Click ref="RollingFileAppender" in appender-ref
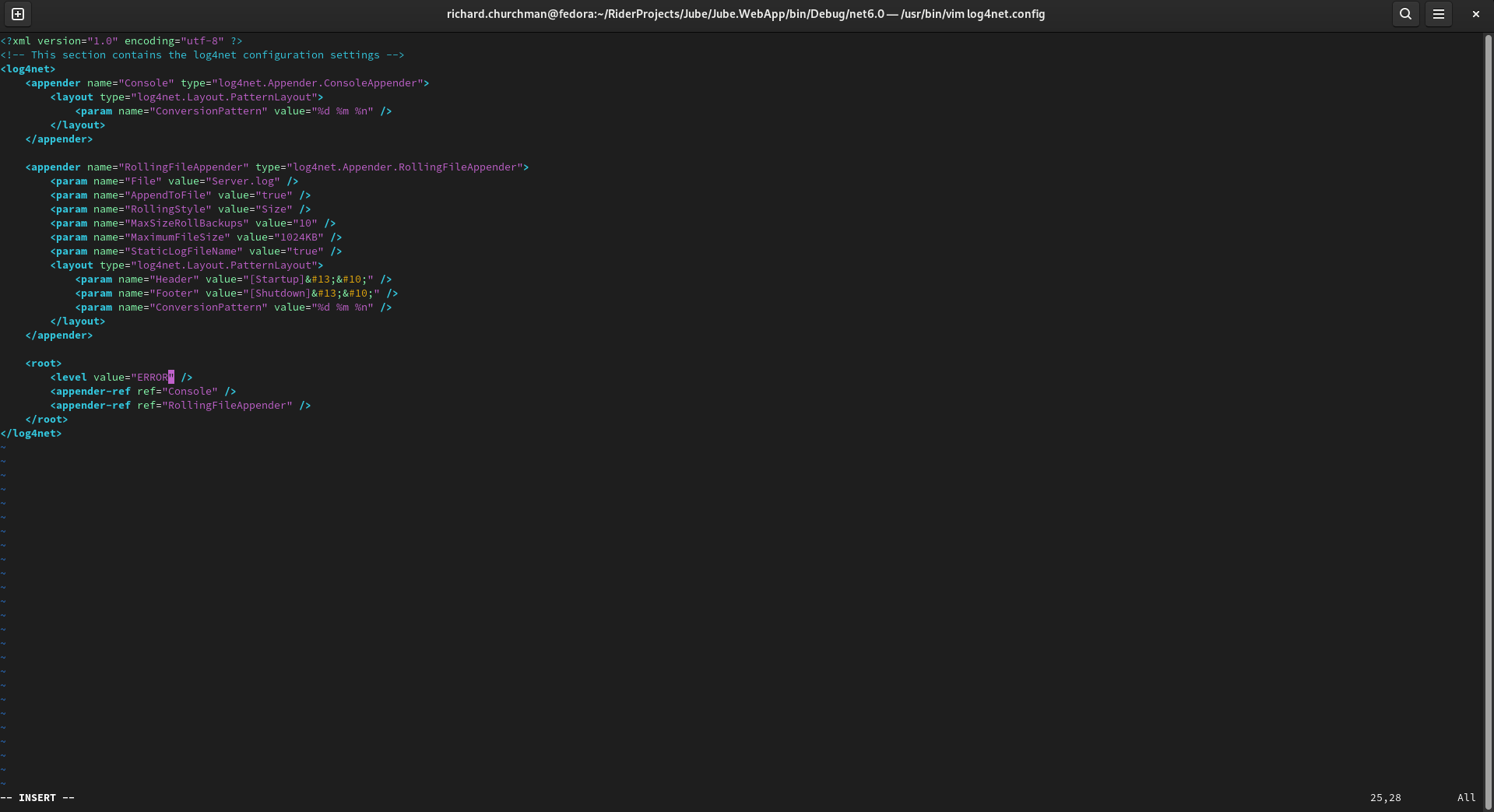 coord(215,405)
